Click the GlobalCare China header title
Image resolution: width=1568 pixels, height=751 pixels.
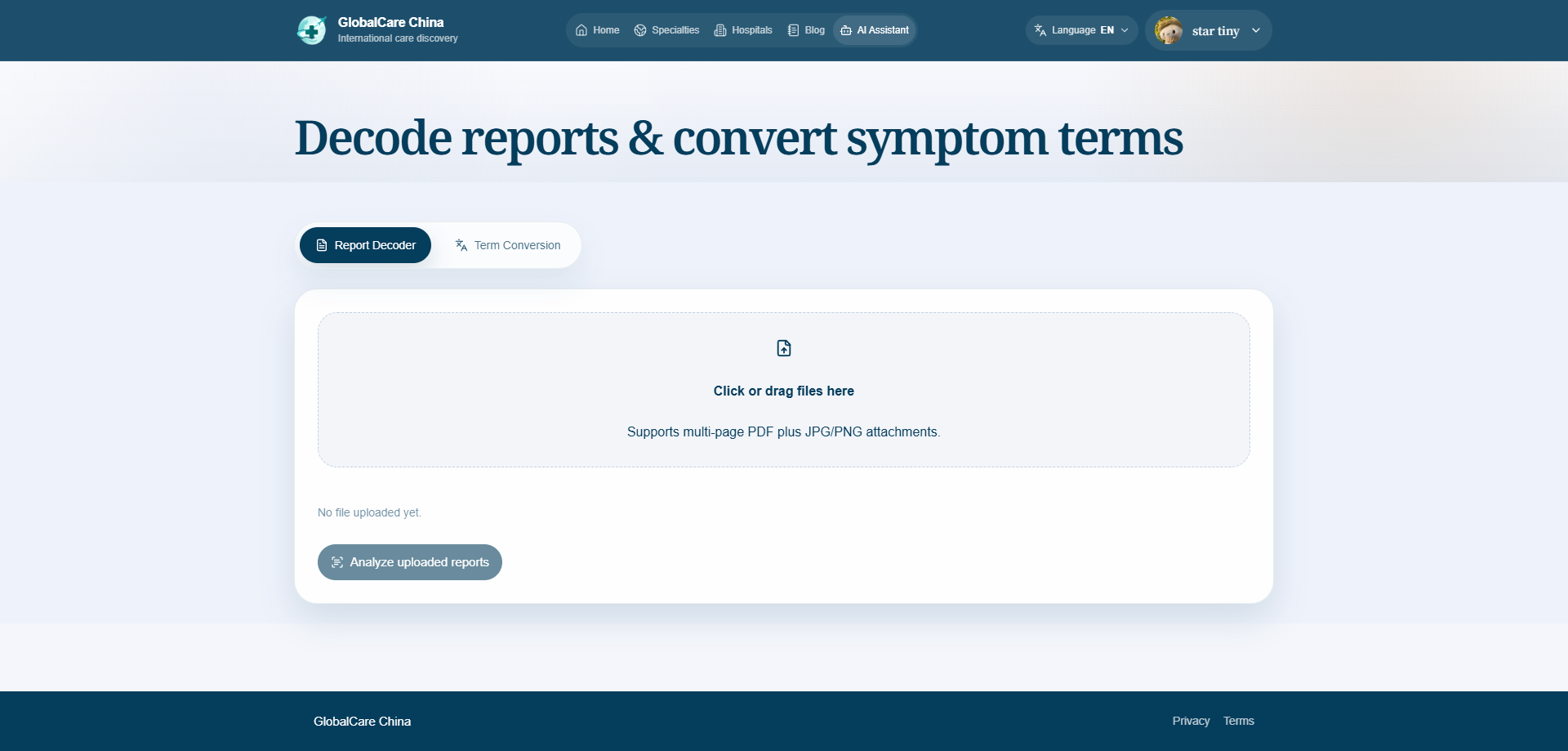pyautogui.click(x=390, y=22)
